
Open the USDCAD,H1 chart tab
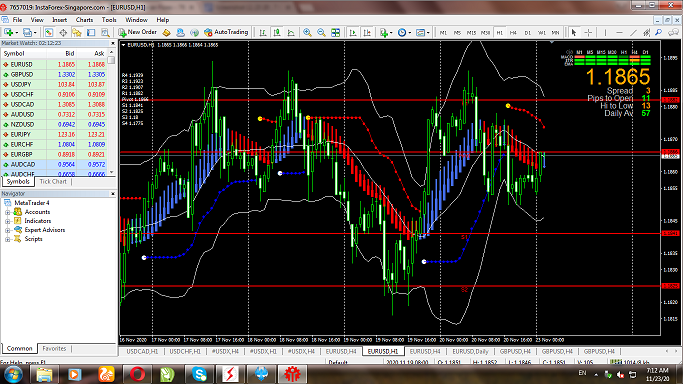142,351
